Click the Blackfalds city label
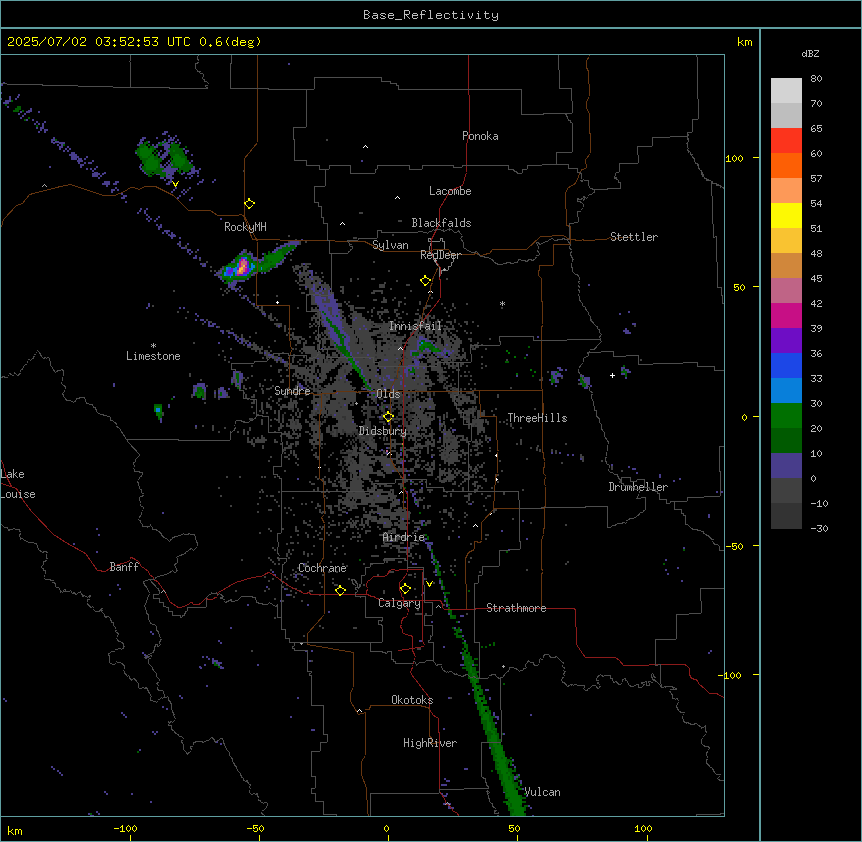Viewport: 862px width, 842px height. click(x=441, y=223)
